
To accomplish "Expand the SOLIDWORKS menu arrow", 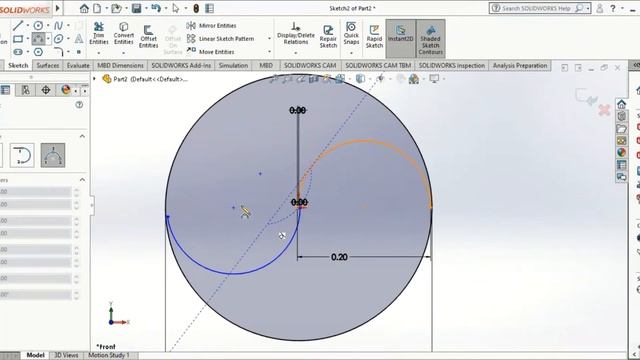I will point(58,8).
